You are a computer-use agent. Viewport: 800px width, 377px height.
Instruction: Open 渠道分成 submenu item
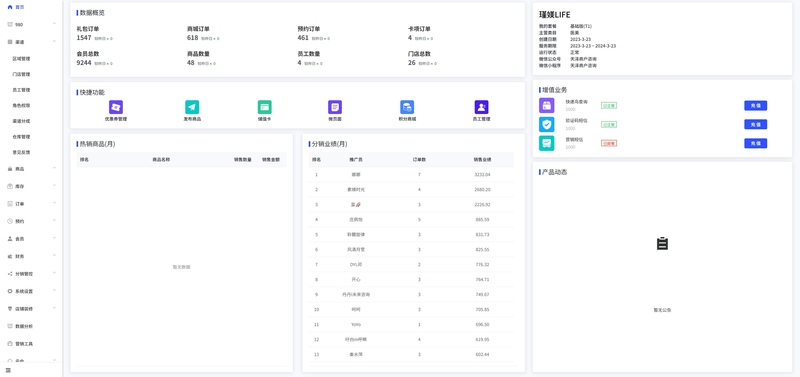click(x=21, y=121)
